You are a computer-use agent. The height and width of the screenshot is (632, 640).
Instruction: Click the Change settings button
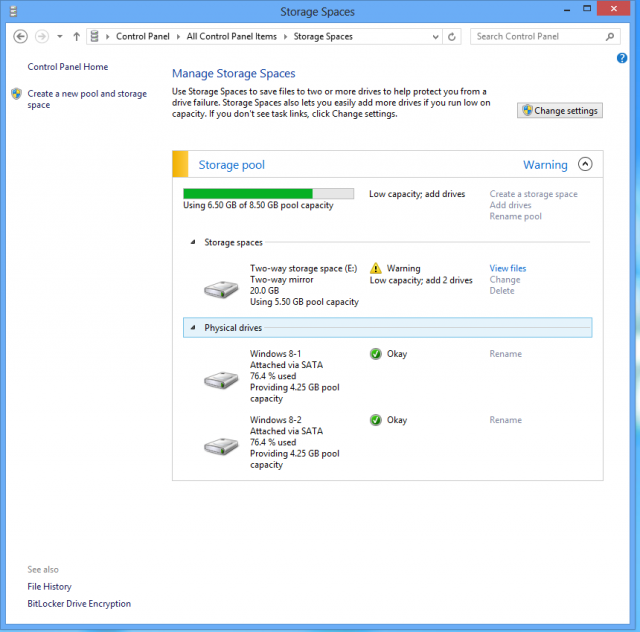560,110
